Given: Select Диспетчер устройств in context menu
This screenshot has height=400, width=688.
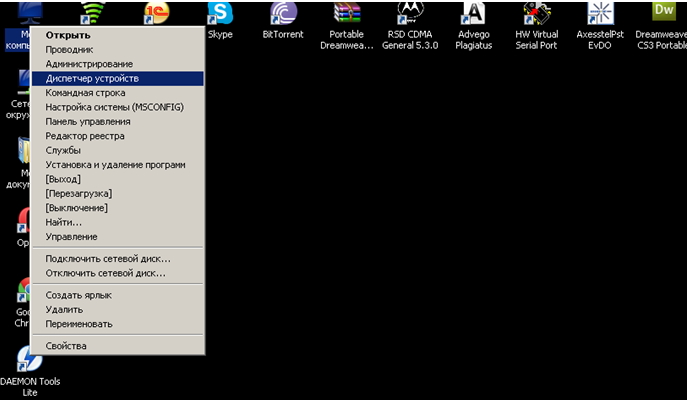Looking at the screenshot, I should [x=92, y=78].
